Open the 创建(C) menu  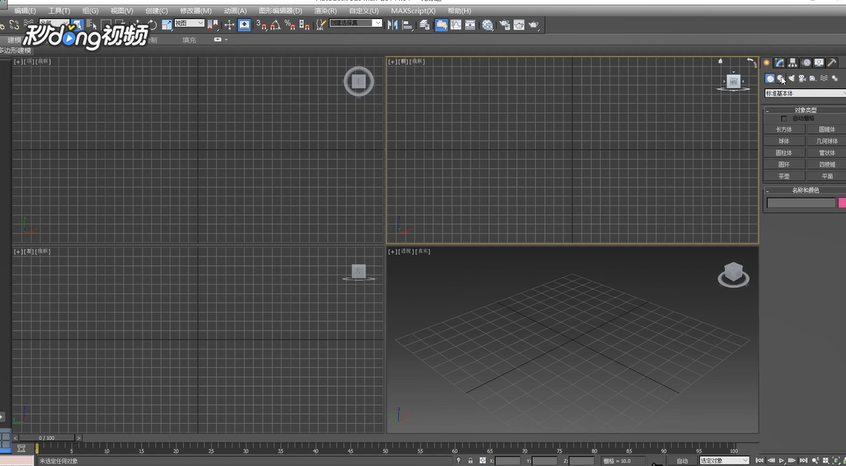[156, 11]
